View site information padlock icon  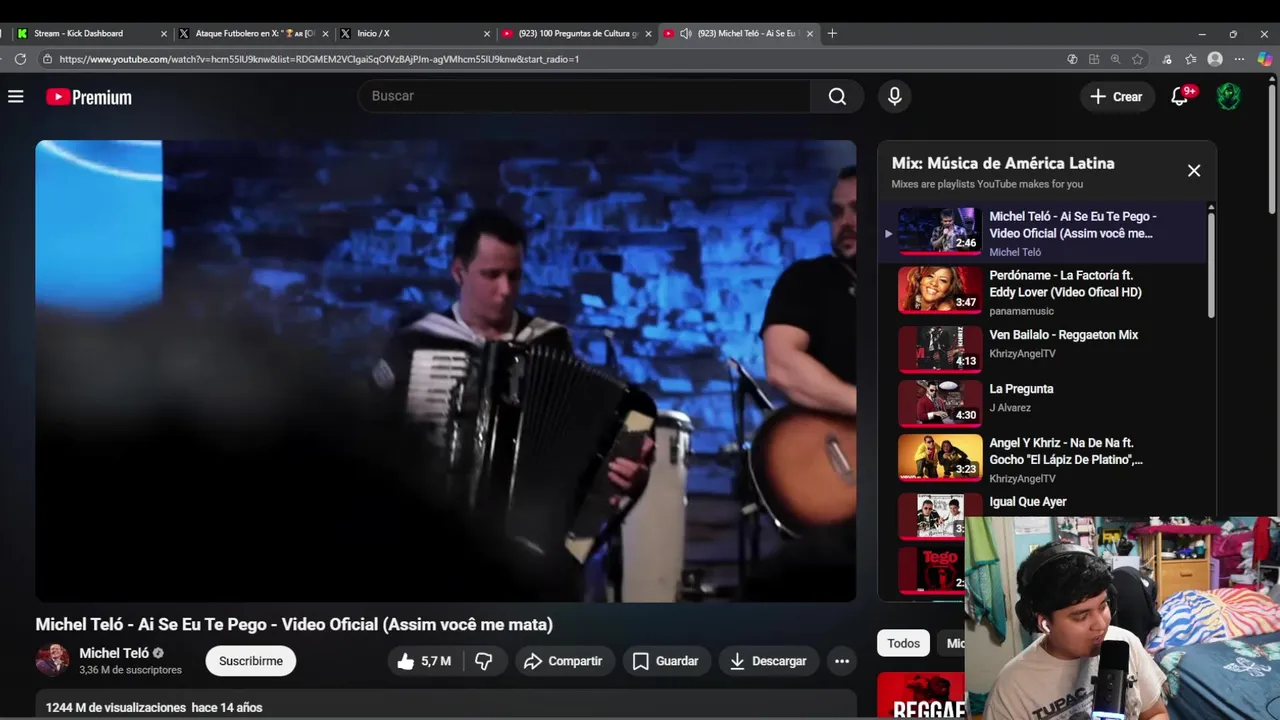47,59
